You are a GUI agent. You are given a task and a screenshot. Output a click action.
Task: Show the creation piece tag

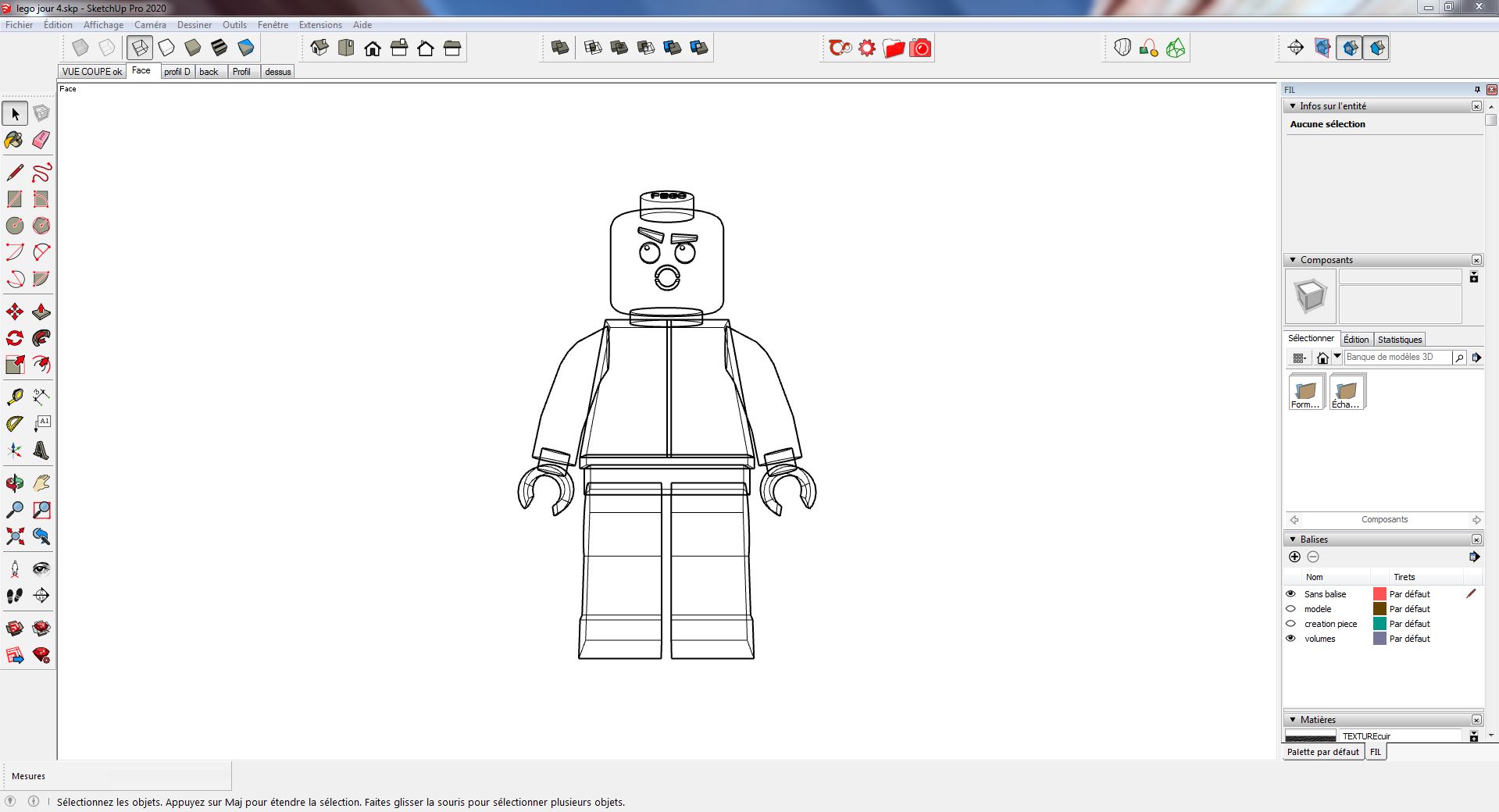click(1290, 623)
